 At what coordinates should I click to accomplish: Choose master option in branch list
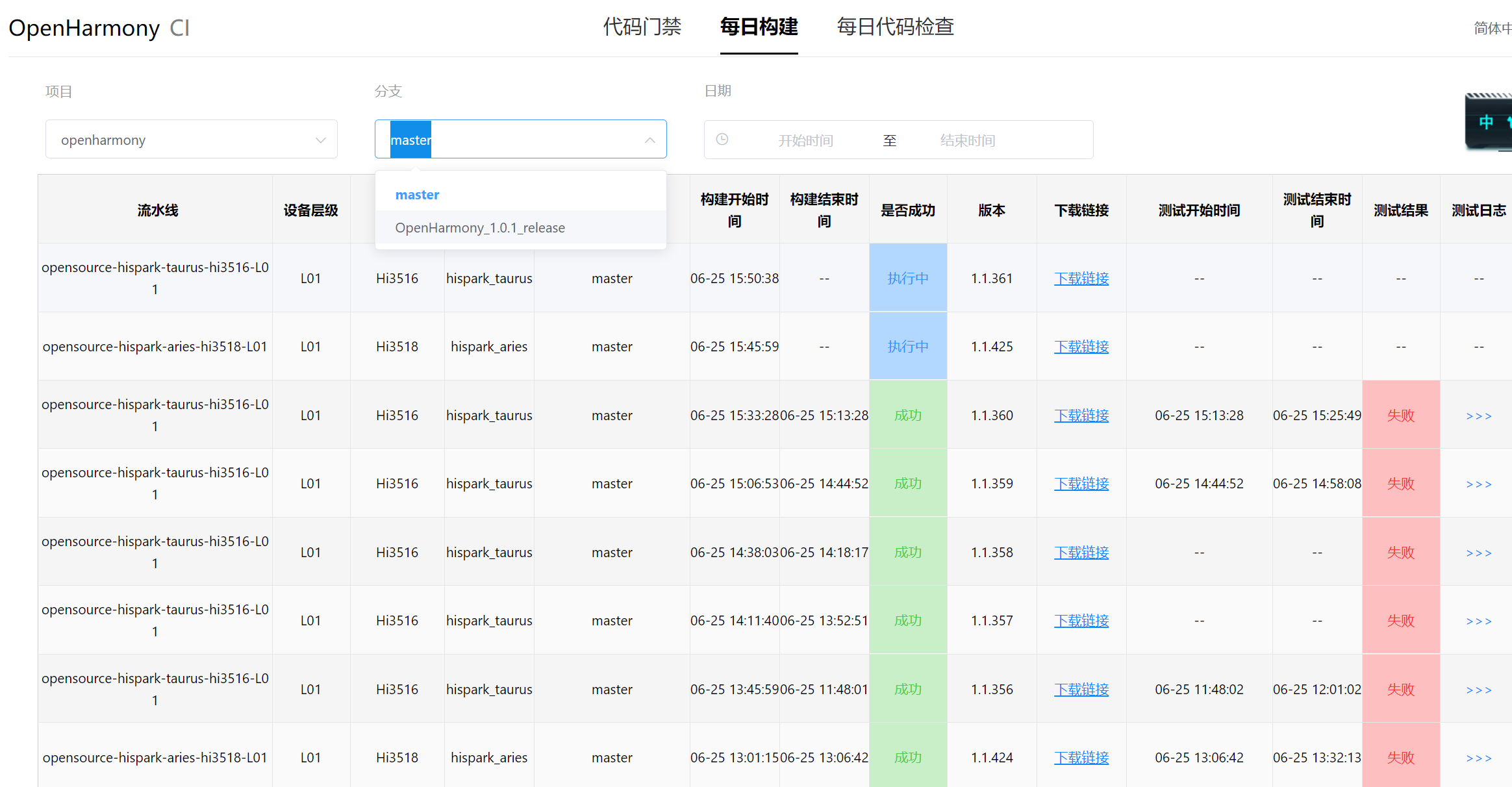pyautogui.click(x=417, y=195)
